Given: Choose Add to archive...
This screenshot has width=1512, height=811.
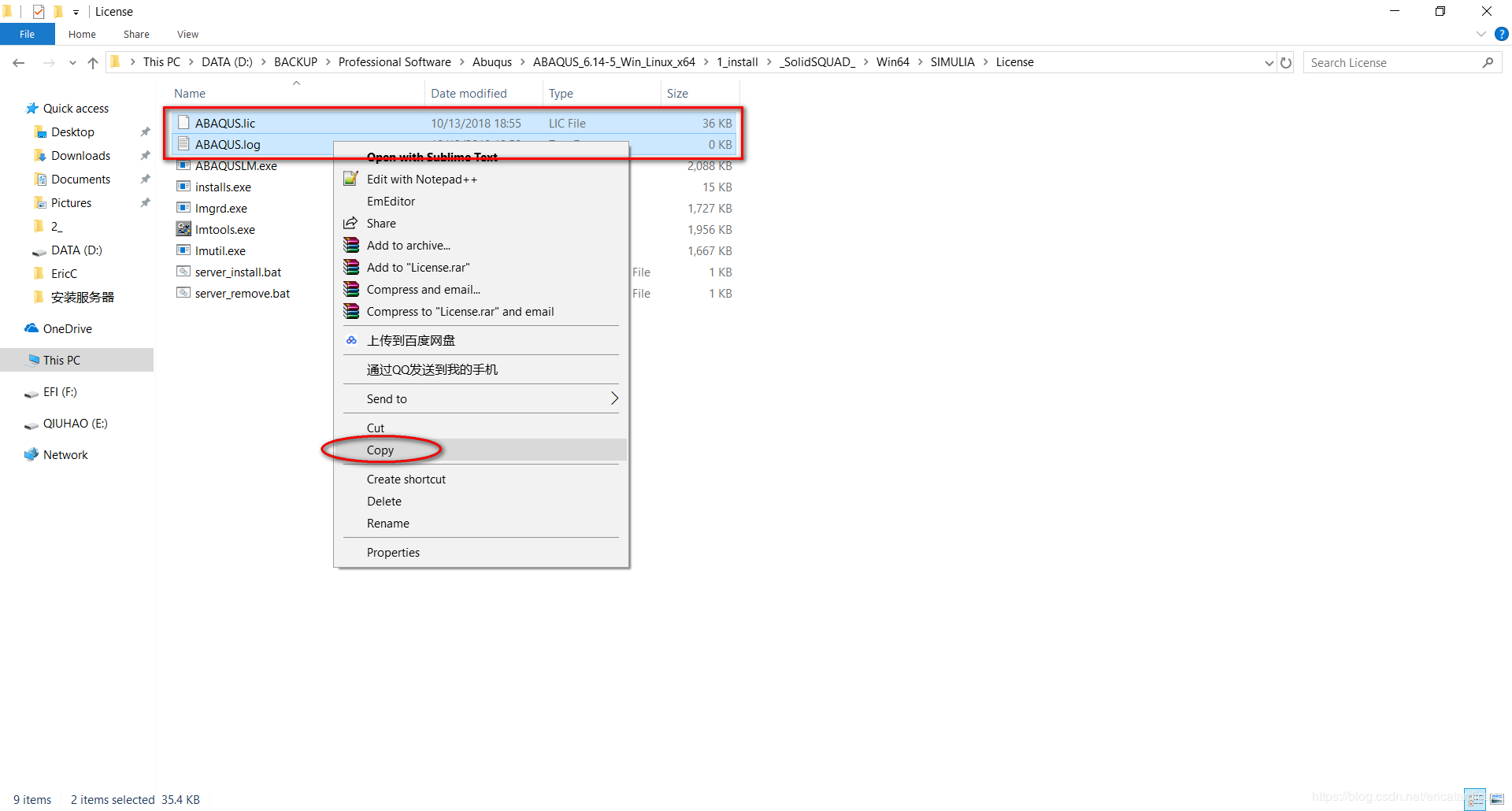Looking at the screenshot, I should click(x=481, y=246).
